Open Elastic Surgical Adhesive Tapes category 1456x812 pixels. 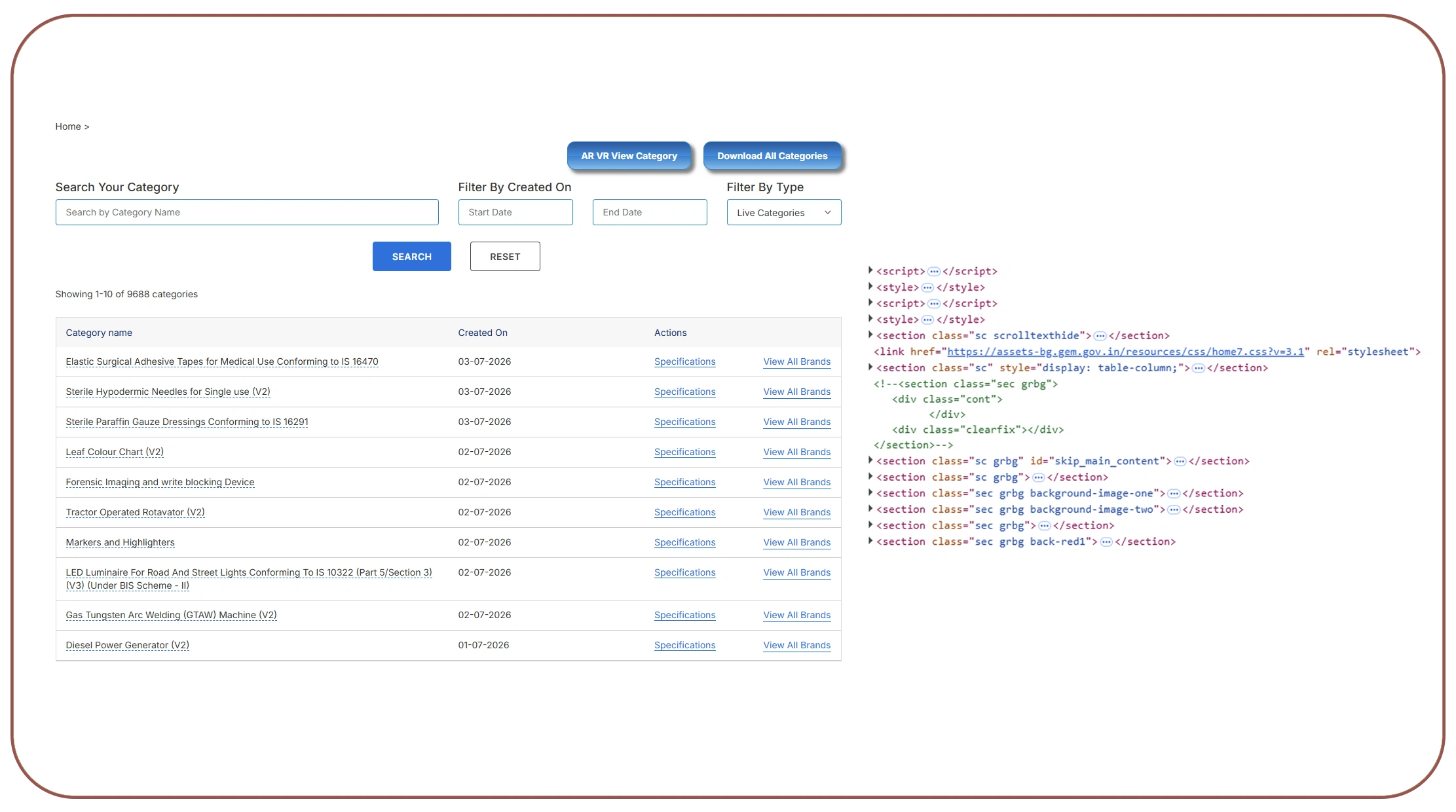(222, 361)
